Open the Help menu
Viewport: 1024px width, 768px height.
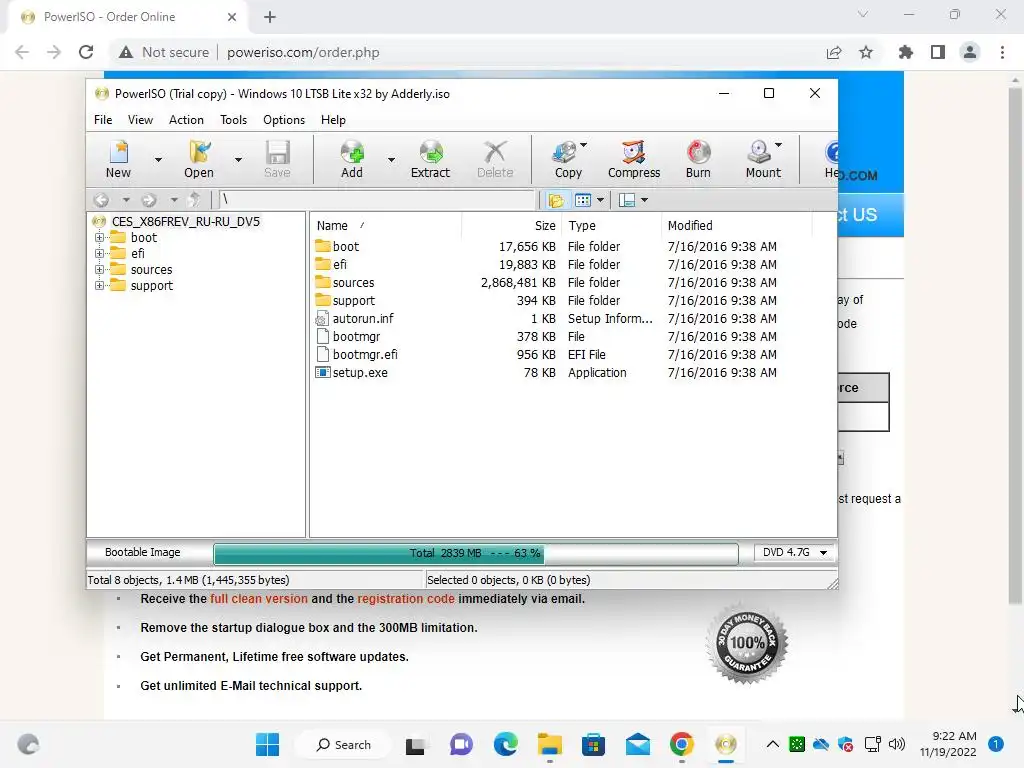coord(333,120)
